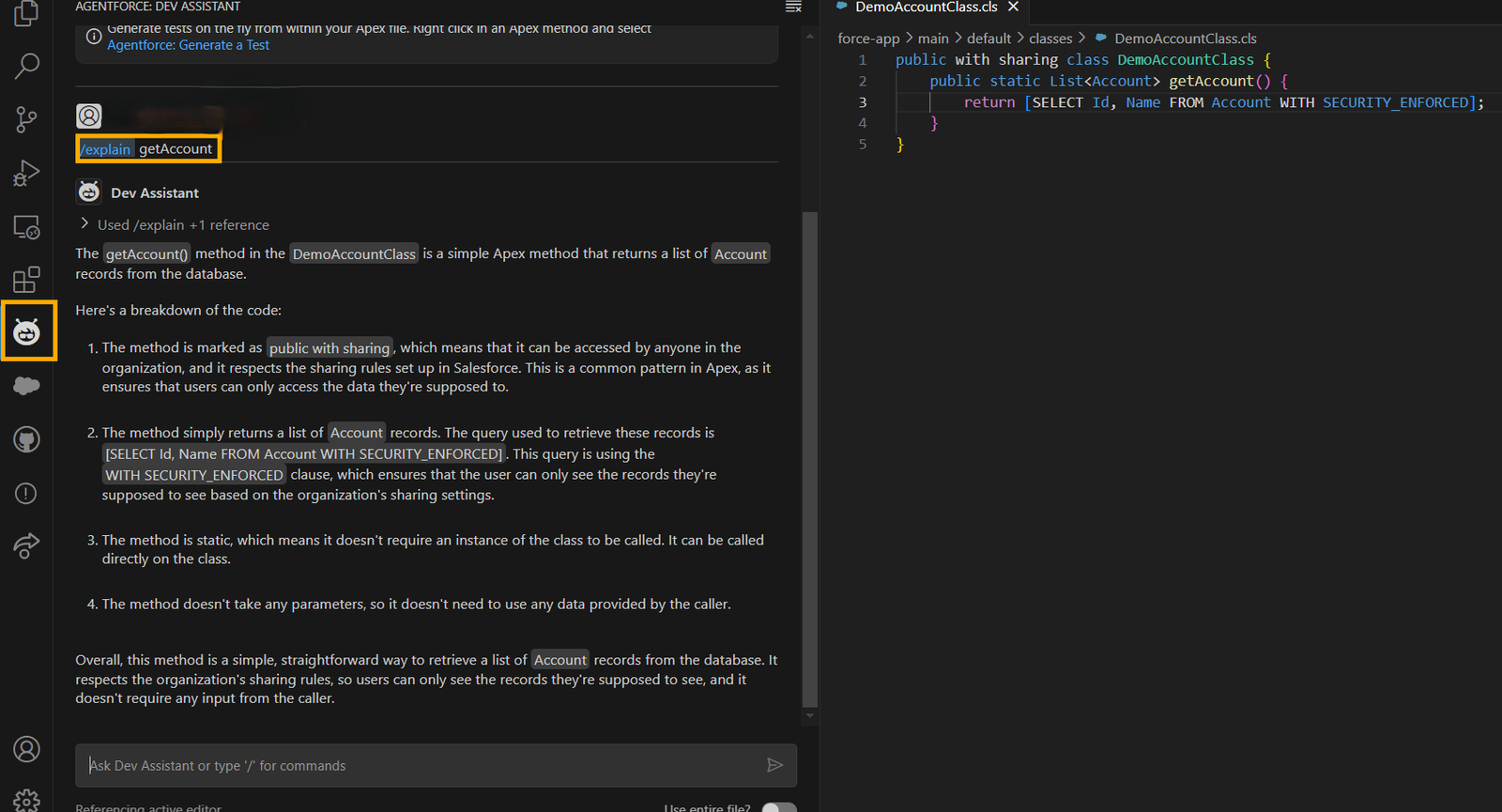Click the user avatar in chat

(x=89, y=115)
